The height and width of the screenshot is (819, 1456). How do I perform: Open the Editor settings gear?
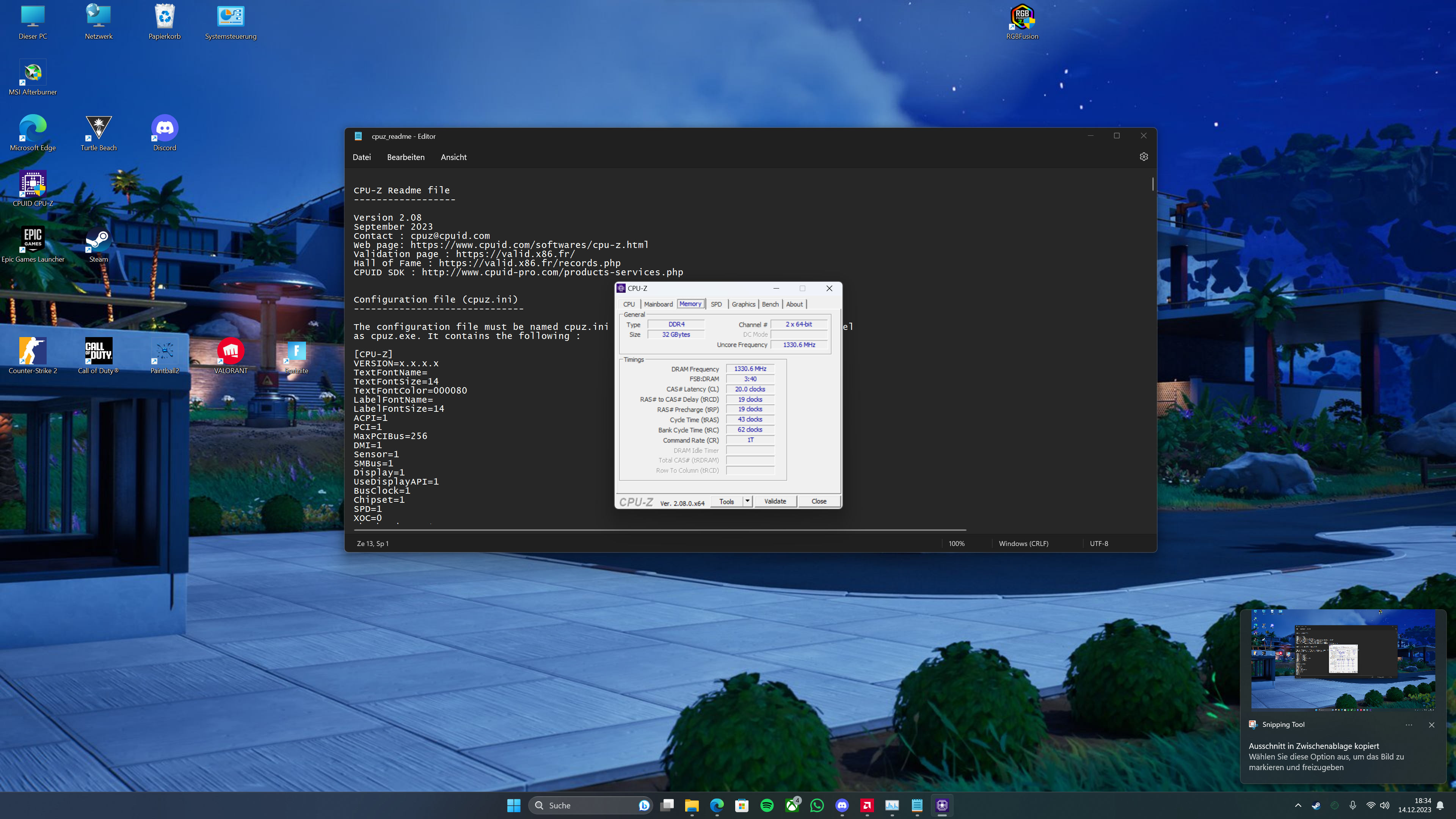coord(1144,157)
